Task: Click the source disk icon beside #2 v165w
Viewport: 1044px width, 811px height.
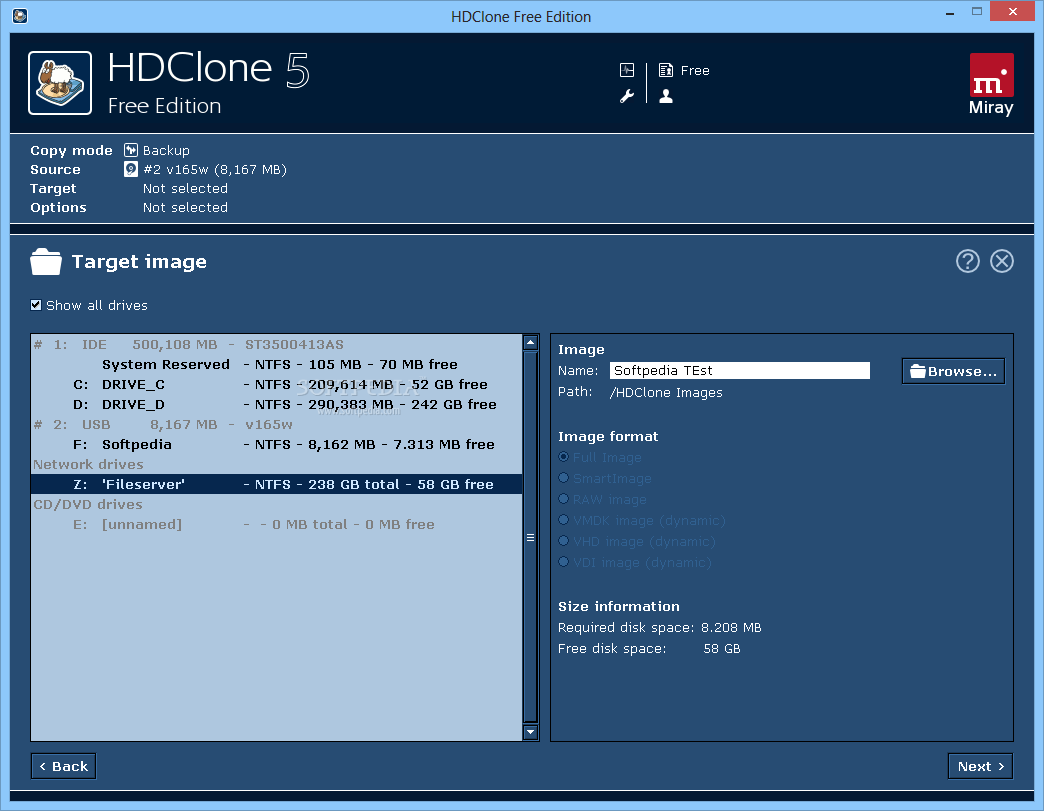Action: coord(130,169)
